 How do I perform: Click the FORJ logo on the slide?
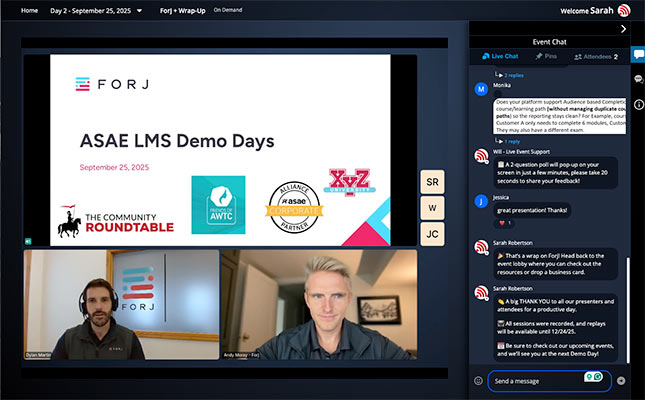pyautogui.click(x=112, y=84)
